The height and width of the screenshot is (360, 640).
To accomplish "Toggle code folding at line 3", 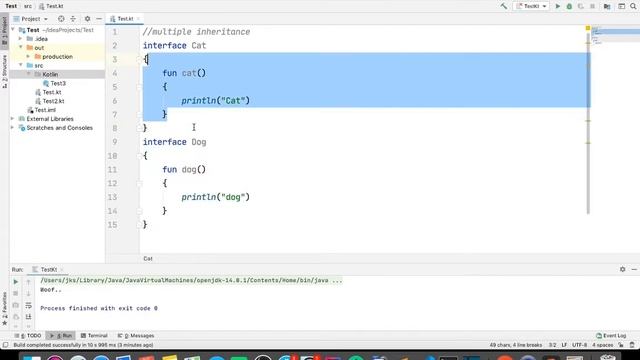I will coord(140,59).
